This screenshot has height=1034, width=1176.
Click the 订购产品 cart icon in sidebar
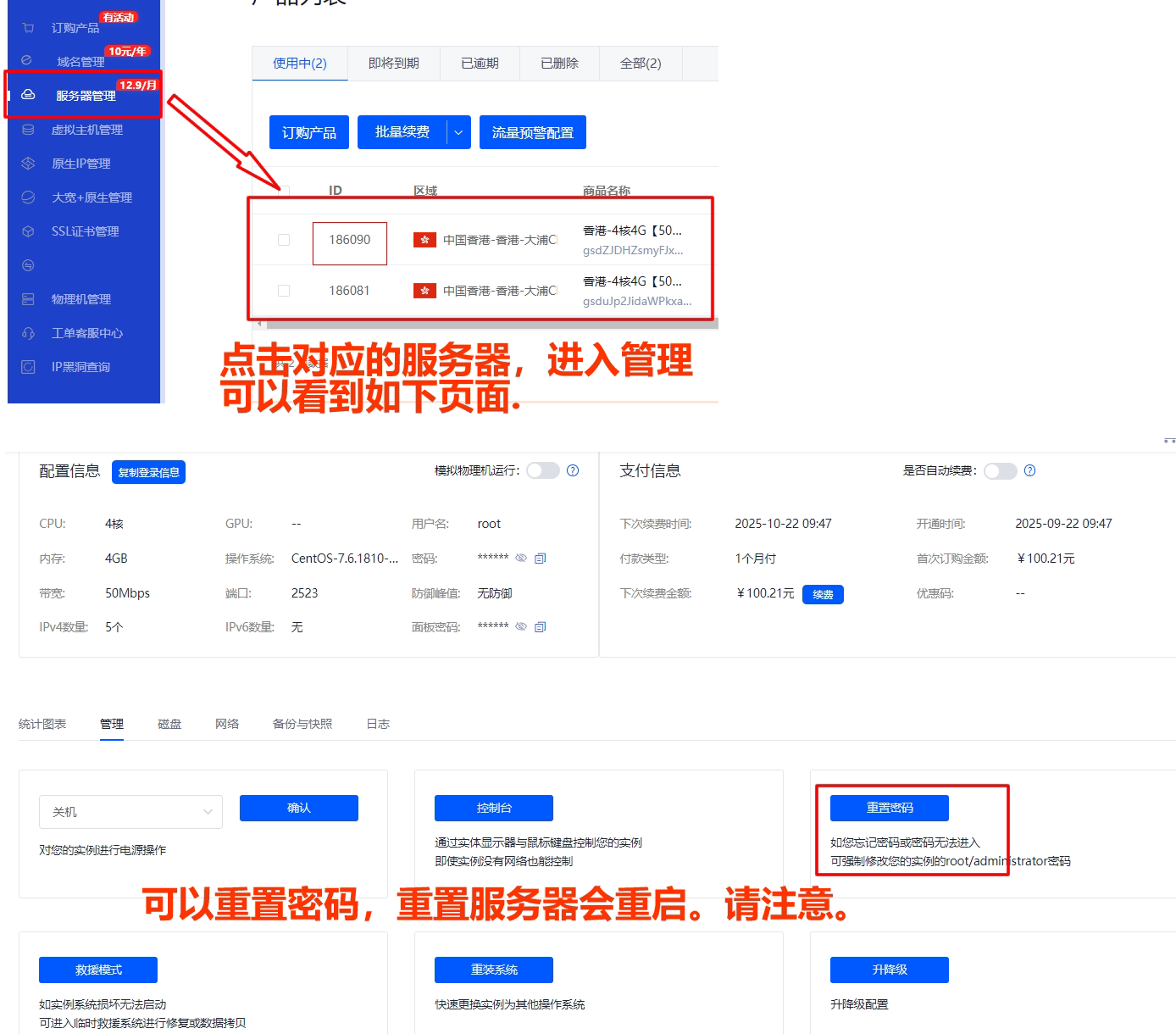(x=28, y=28)
